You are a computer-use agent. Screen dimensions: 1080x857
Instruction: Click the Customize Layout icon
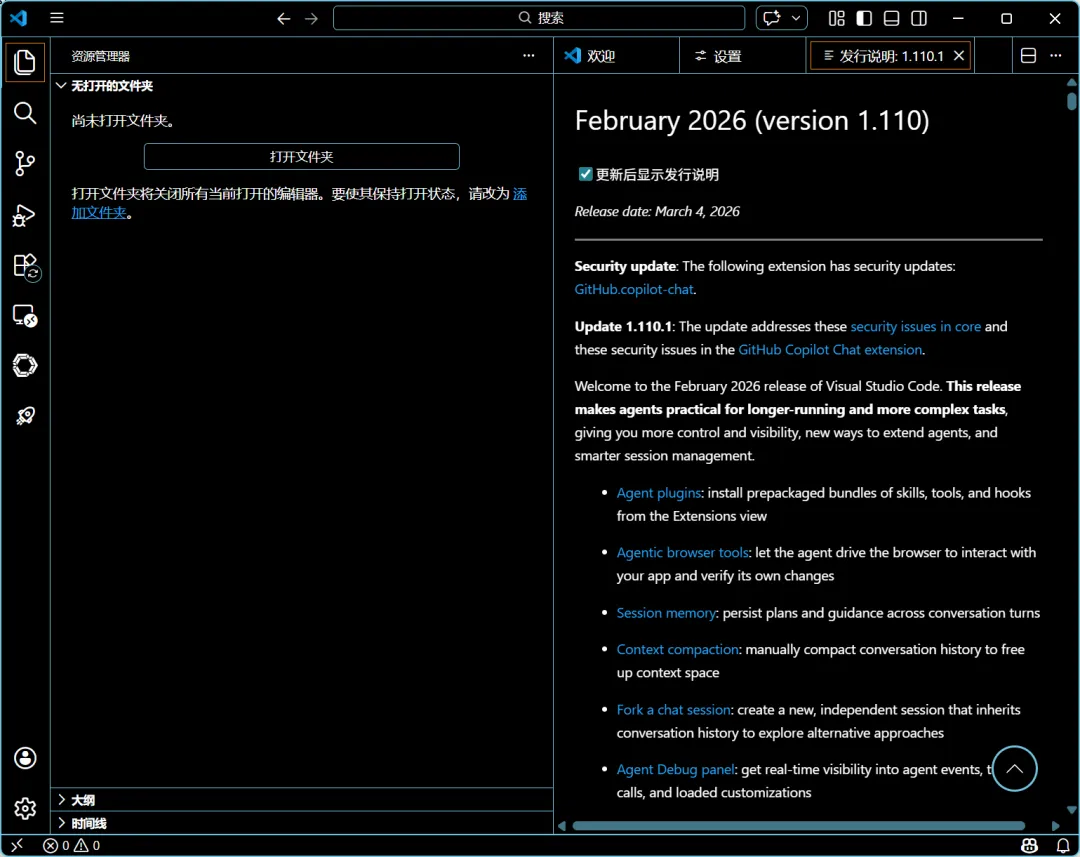837,18
